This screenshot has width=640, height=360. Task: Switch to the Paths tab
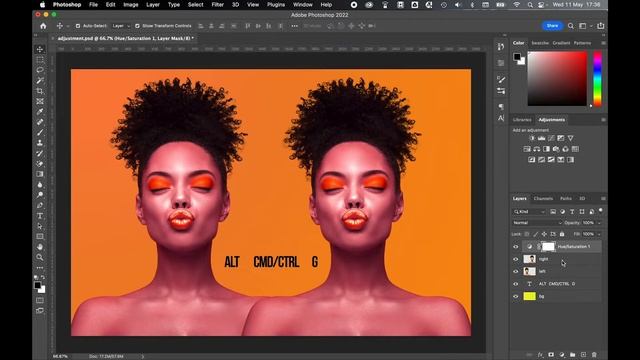pyautogui.click(x=566, y=198)
